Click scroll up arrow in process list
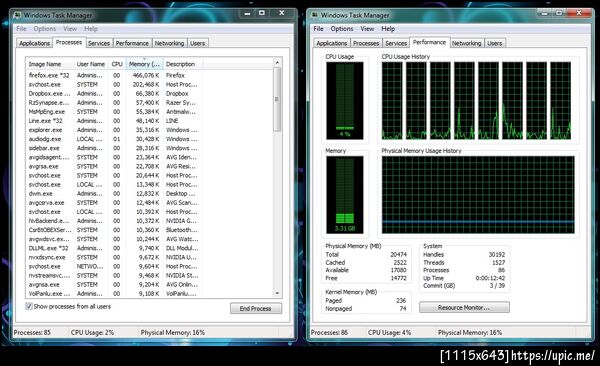600x366 pixels. [277, 62]
